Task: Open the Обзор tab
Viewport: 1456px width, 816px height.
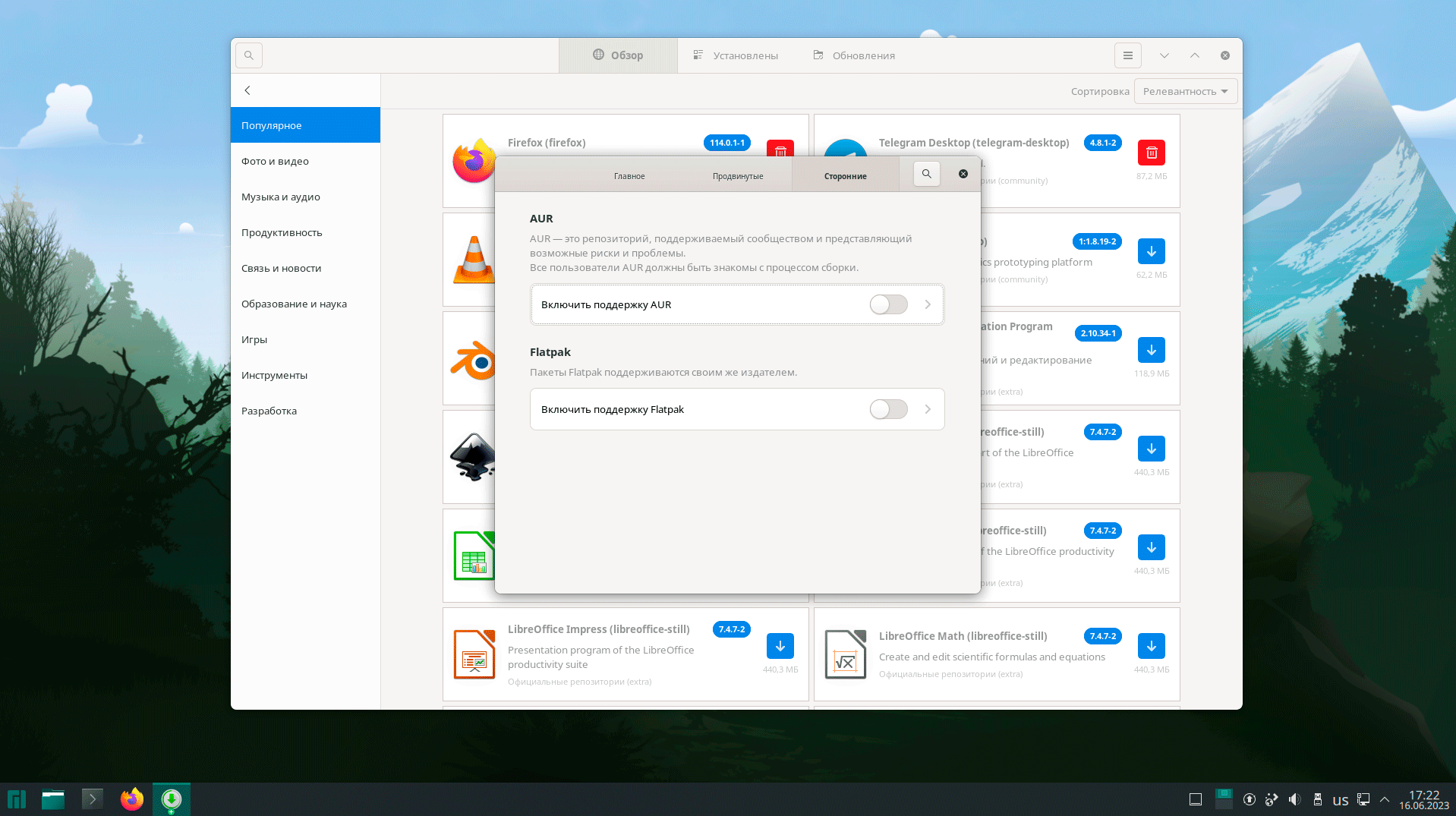Action: [618, 55]
